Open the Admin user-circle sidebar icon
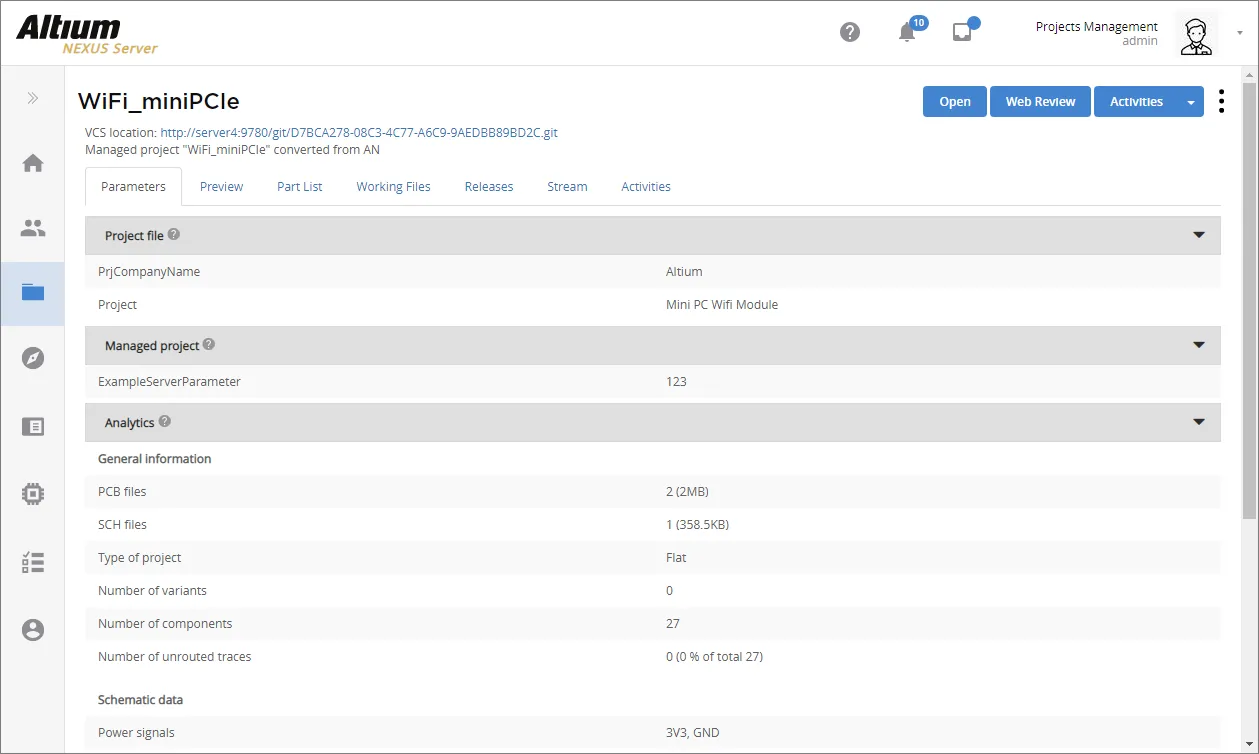Screen dimensions: 1259x754 coord(33,630)
